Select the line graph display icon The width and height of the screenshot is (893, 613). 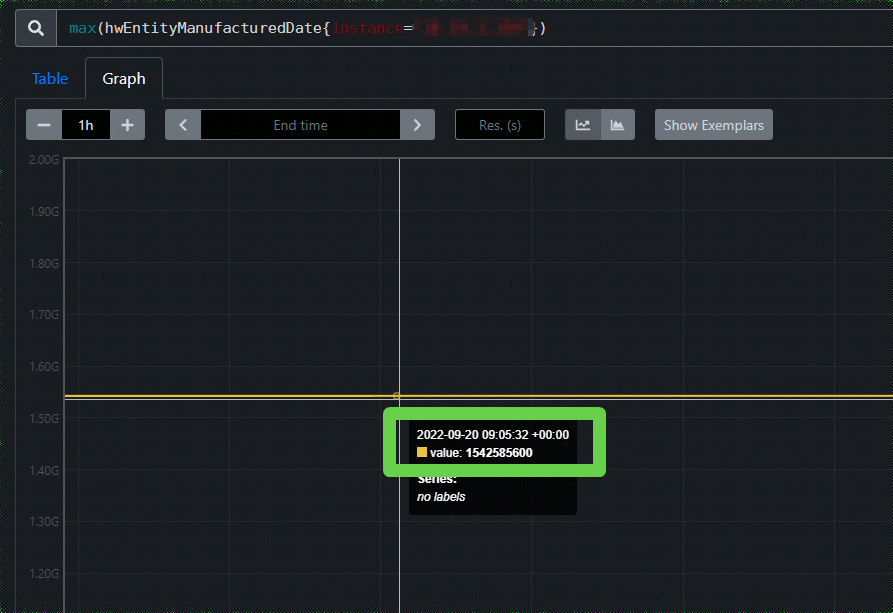[583, 124]
